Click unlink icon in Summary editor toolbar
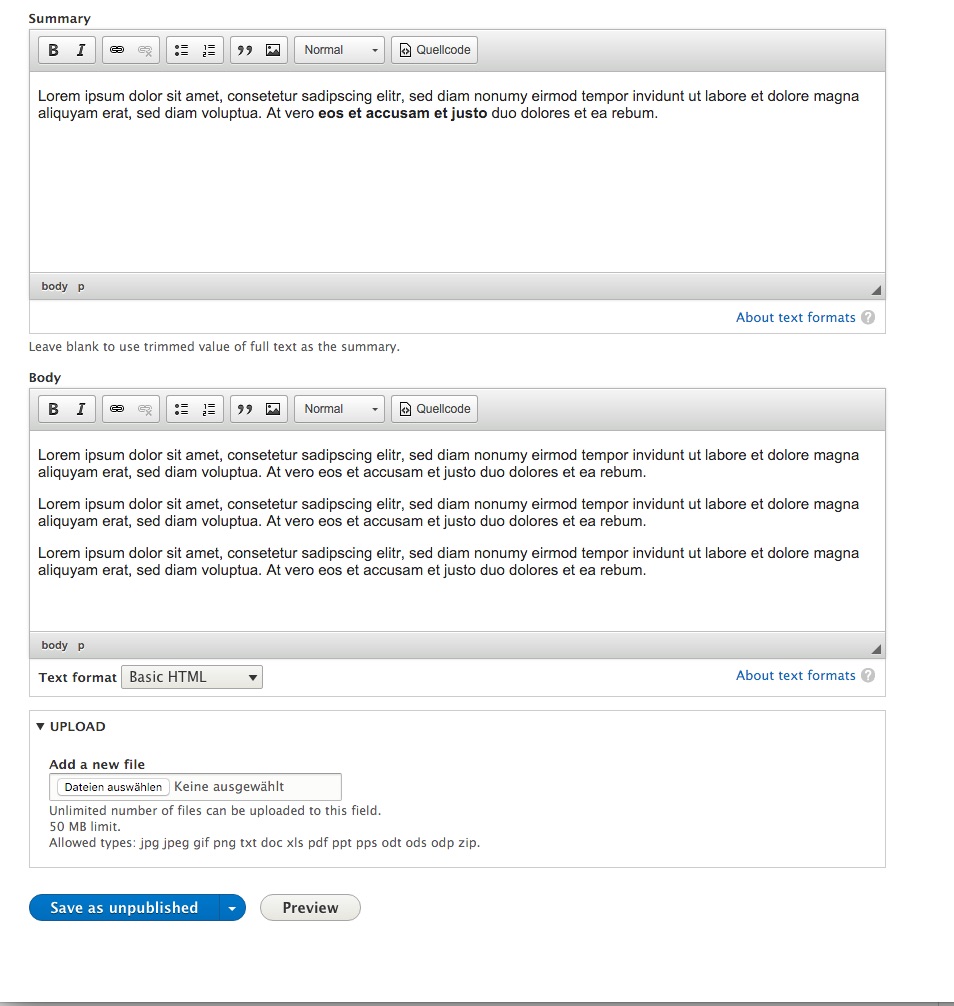The image size is (954, 1006). pyautogui.click(x=145, y=50)
